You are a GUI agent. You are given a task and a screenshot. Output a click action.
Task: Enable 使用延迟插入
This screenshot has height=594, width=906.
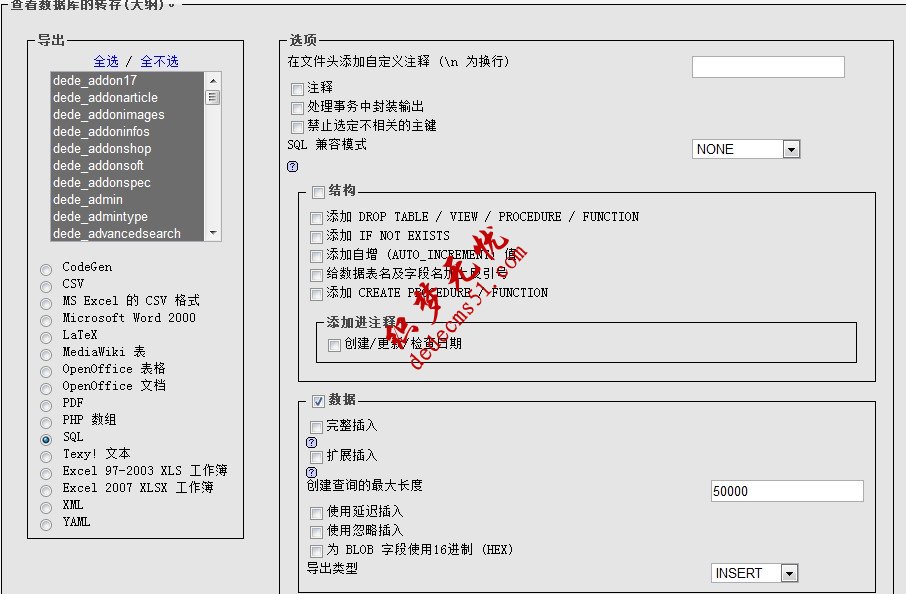(x=316, y=514)
